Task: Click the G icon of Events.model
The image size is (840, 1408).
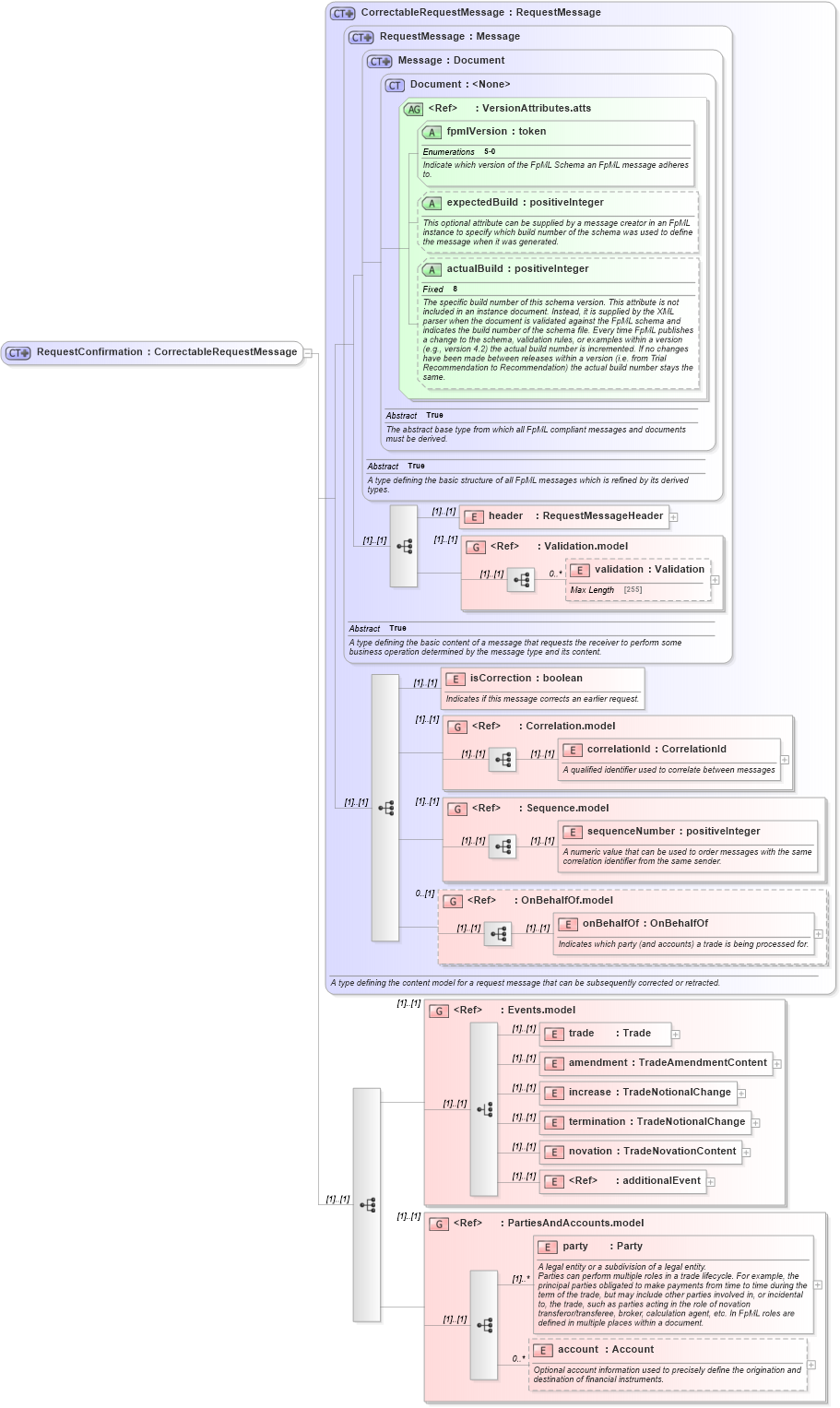Action: point(439,1012)
